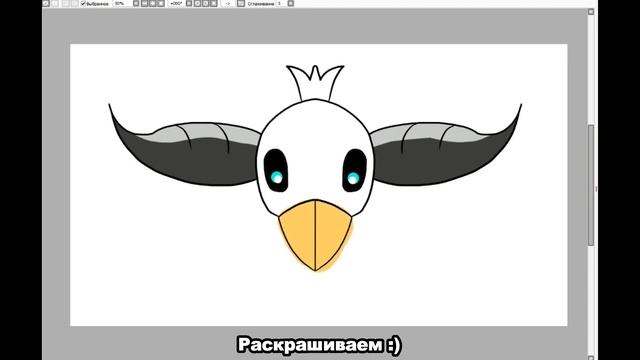
Task: Click the Сглаживание stabilizer value field
Action: click(281, 3)
